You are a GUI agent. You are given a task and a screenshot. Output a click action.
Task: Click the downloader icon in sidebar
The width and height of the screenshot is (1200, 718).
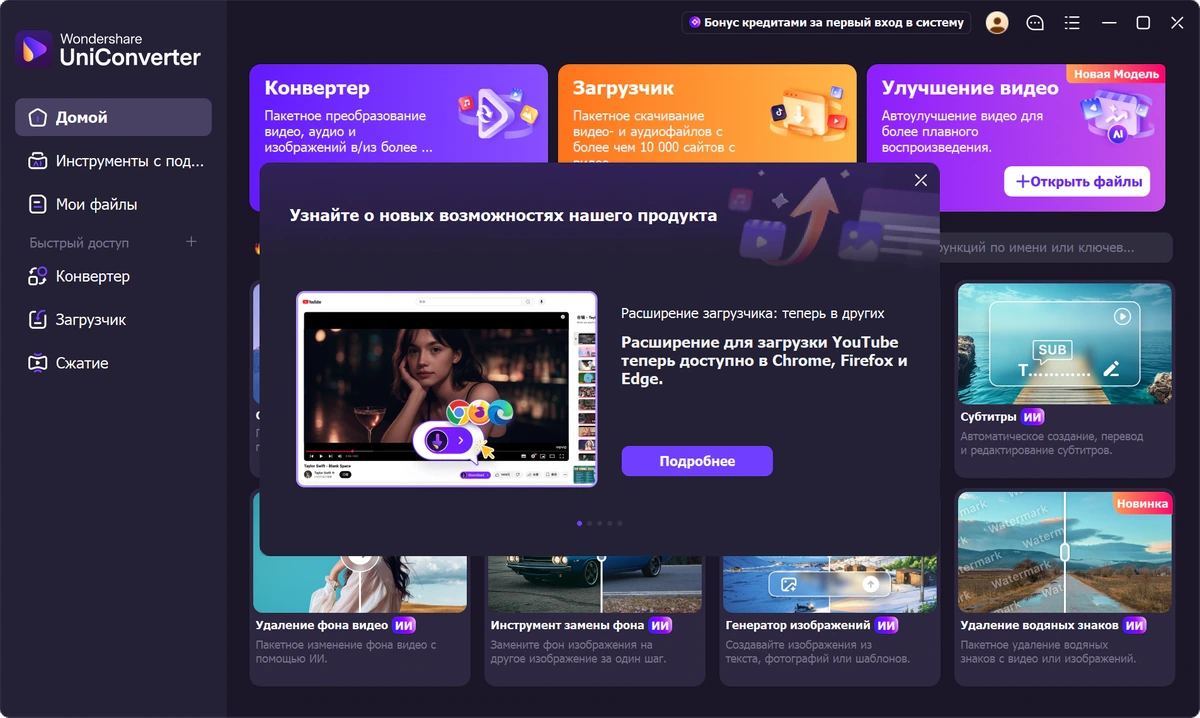(38, 320)
